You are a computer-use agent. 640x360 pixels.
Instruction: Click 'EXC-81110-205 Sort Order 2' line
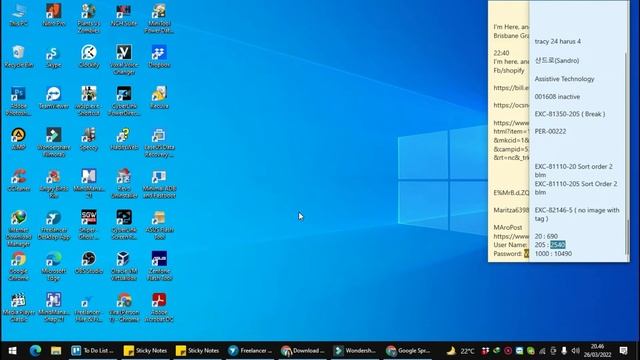(x=576, y=184)
